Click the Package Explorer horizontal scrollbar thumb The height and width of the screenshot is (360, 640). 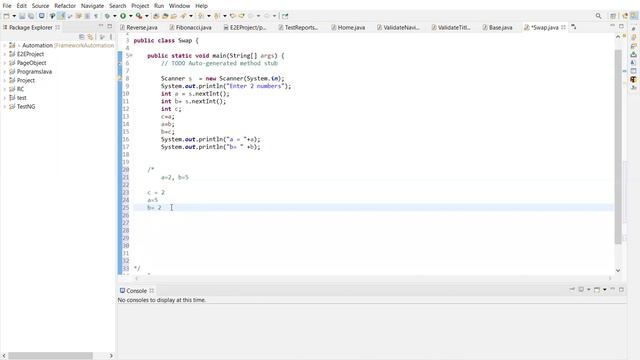50,356
